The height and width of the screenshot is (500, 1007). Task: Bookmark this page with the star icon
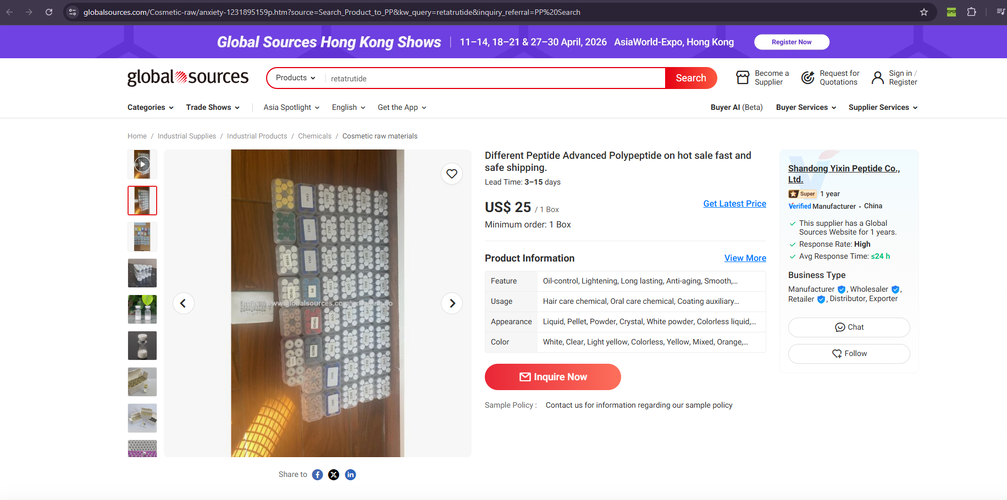(924, 12)
